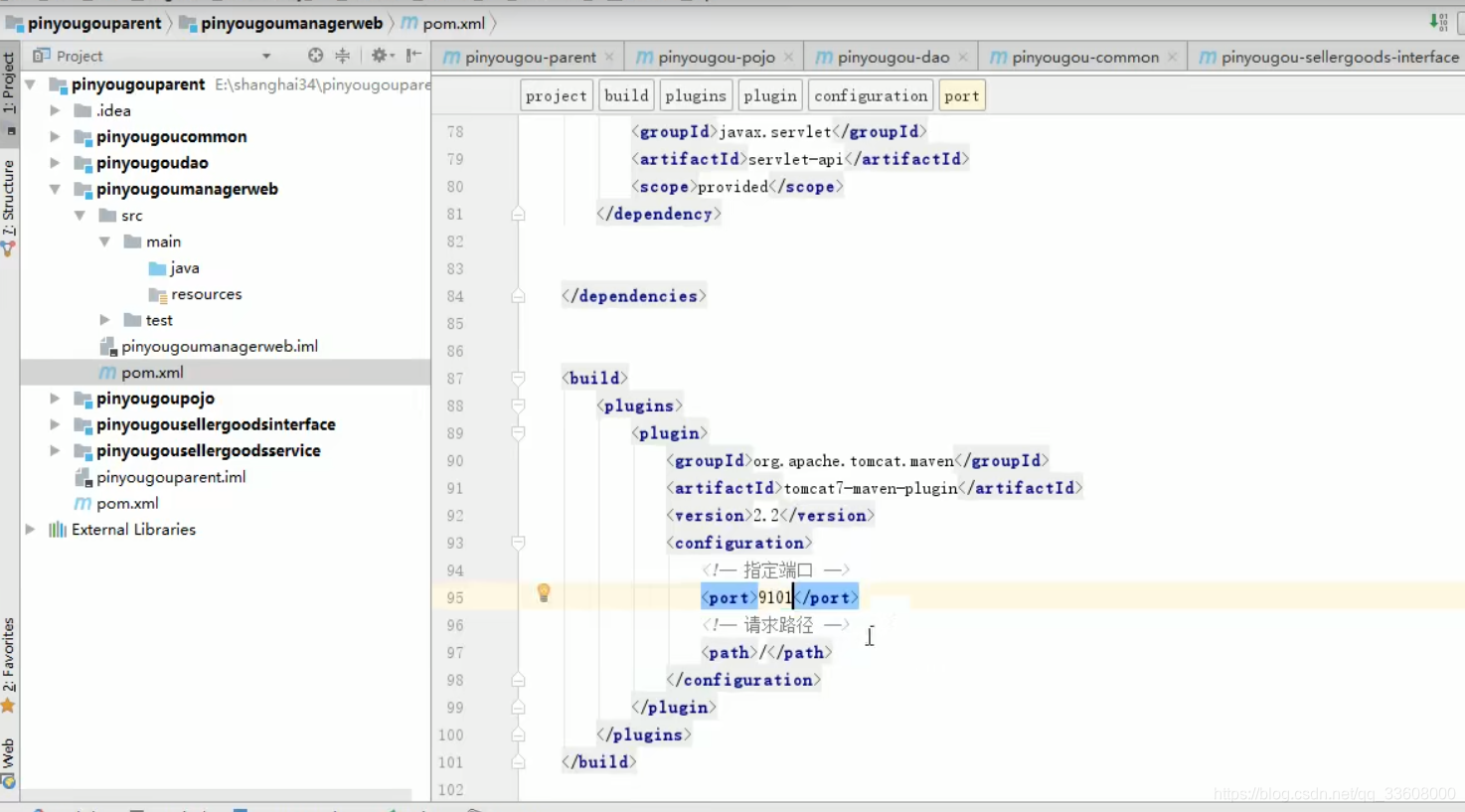Click the port XML breadcrumb
Image resolution: width=1465 pixels, height=812 pixels.
pos(962,95)
